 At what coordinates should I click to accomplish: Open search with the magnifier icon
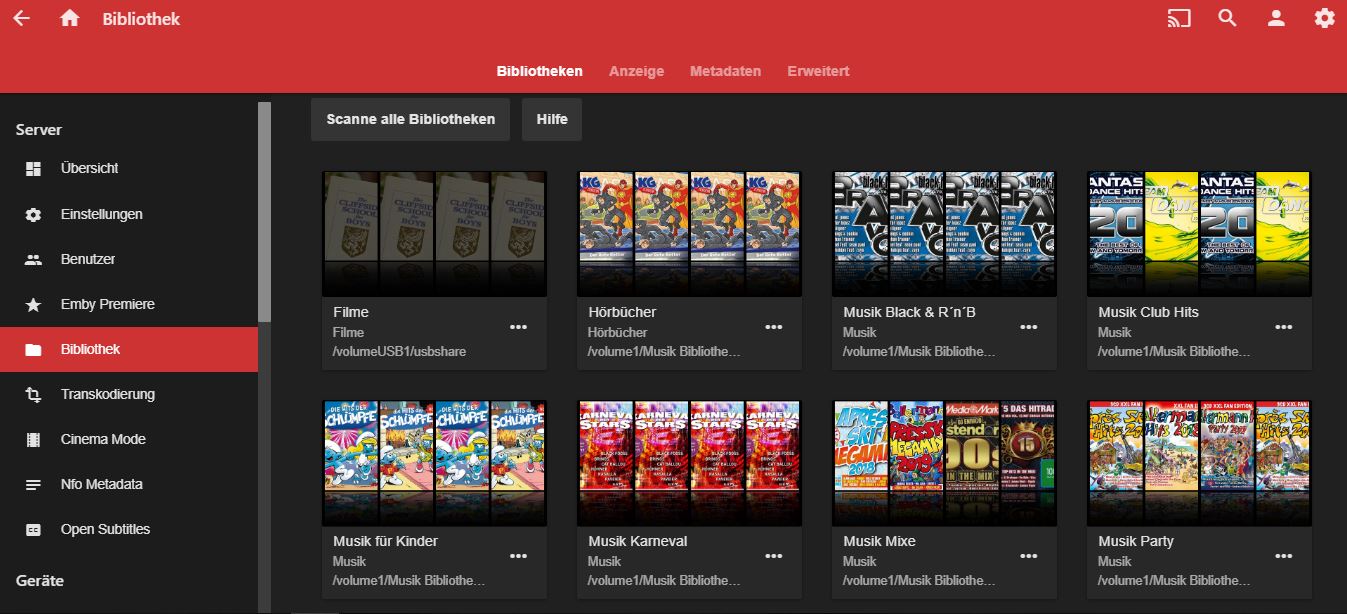1228,18
